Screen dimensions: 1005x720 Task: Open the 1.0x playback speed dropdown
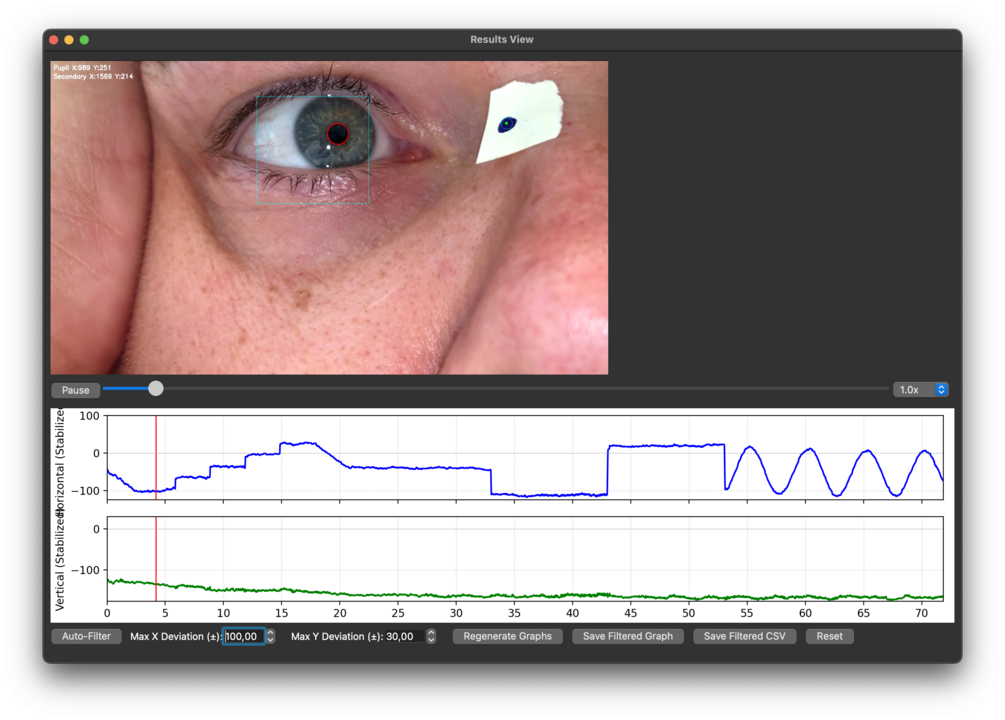pyautogui.click(x=920, y=389)
